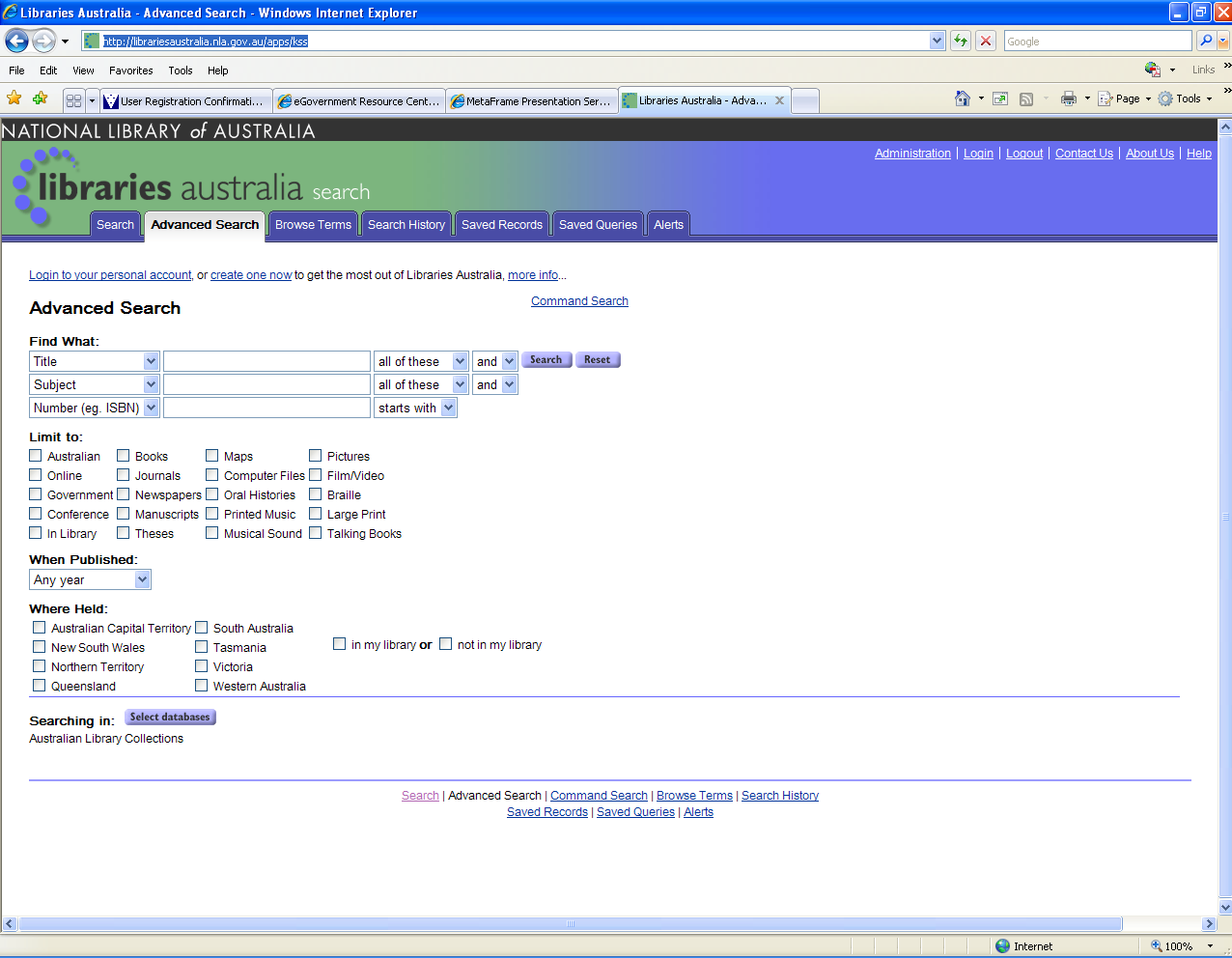Click the Title search text field
Viewport: 1232px width, 958px height.
pos(266,361)
